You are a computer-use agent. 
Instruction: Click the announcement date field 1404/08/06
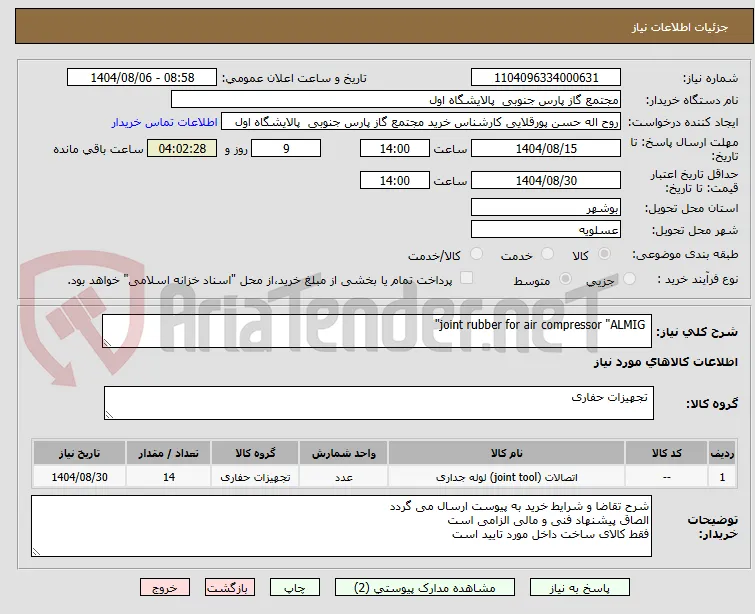click(142, 78)
